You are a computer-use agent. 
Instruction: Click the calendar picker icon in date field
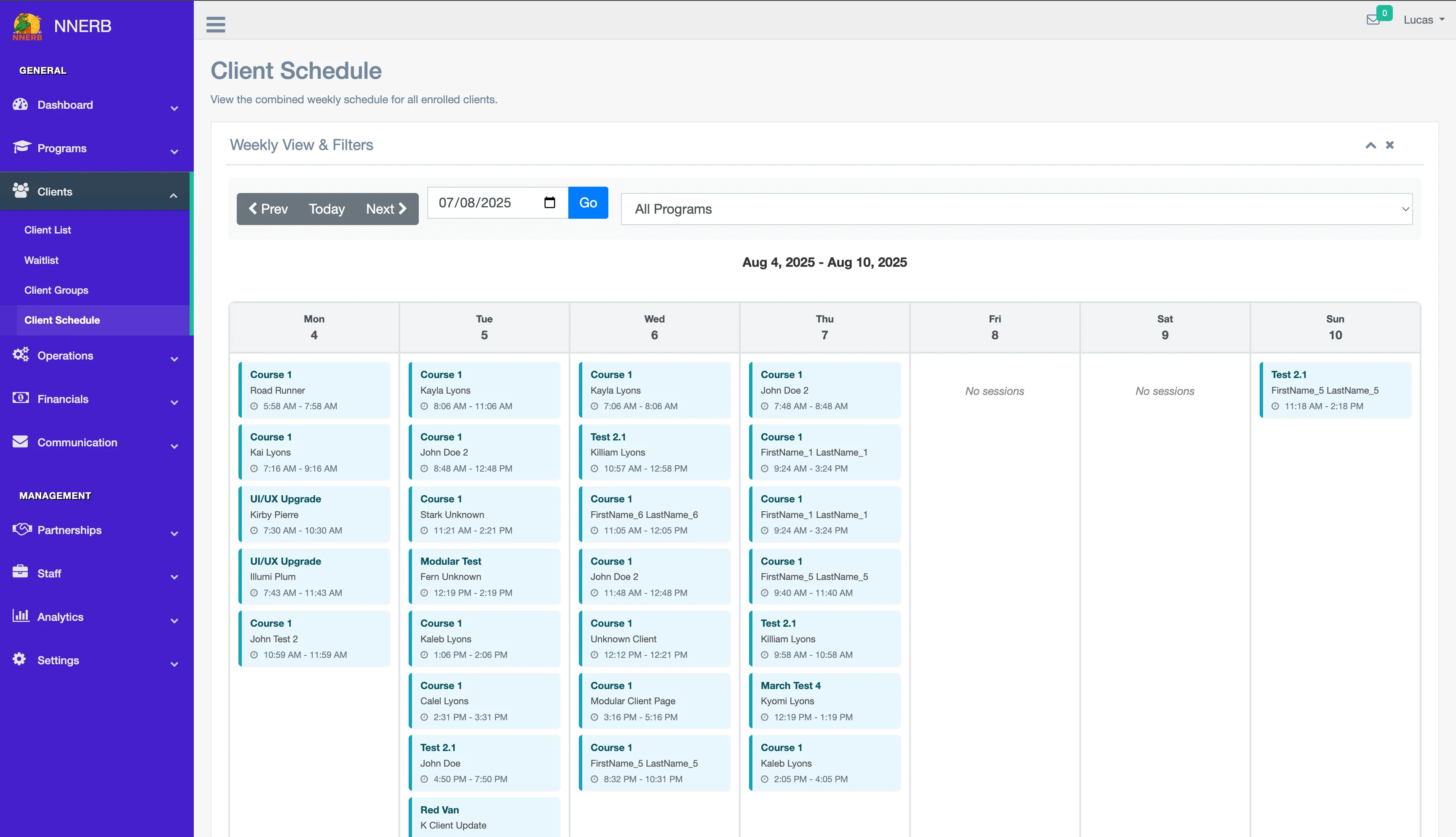[549, 202]
